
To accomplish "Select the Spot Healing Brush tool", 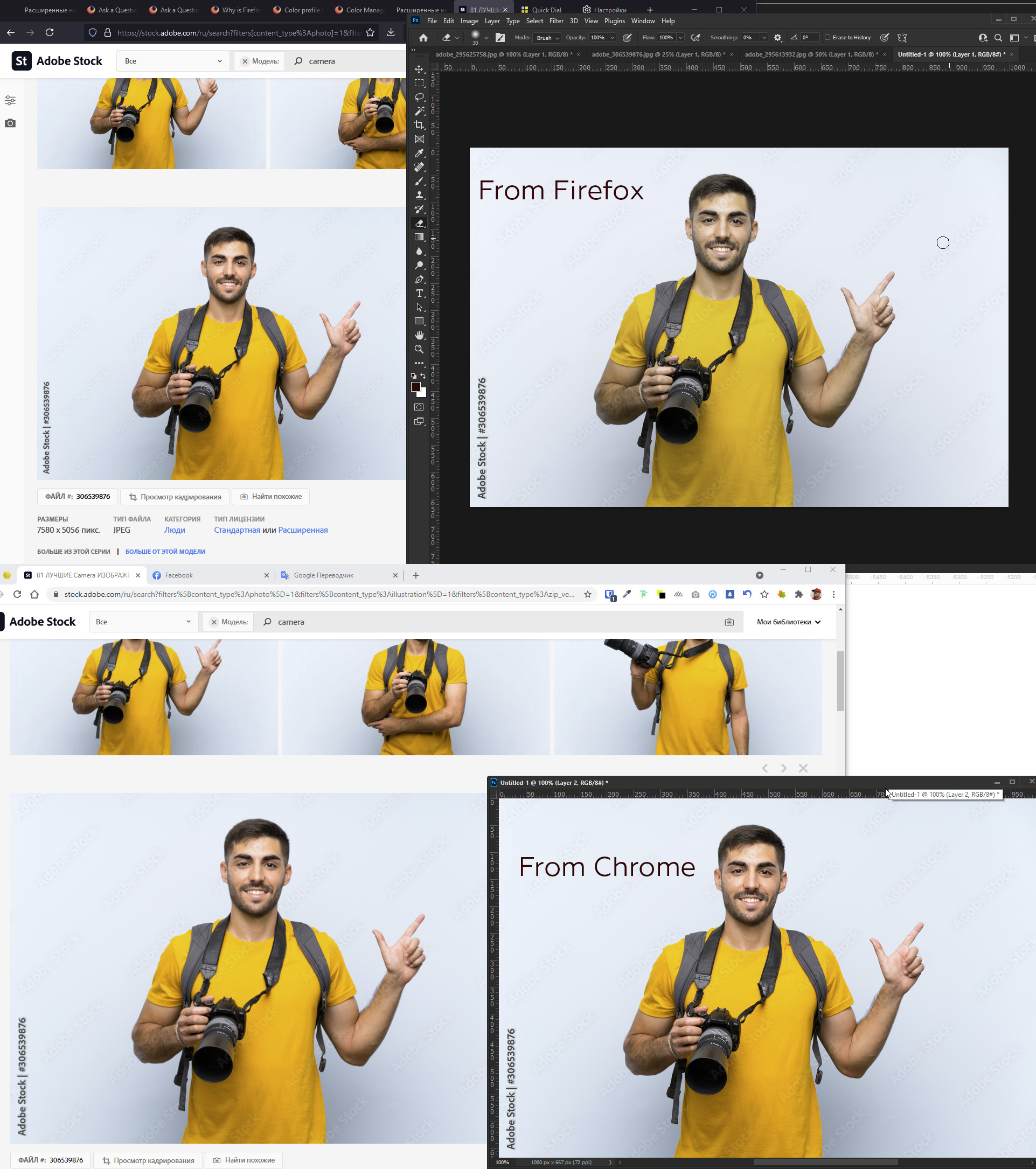I will [x=419, y=167].
